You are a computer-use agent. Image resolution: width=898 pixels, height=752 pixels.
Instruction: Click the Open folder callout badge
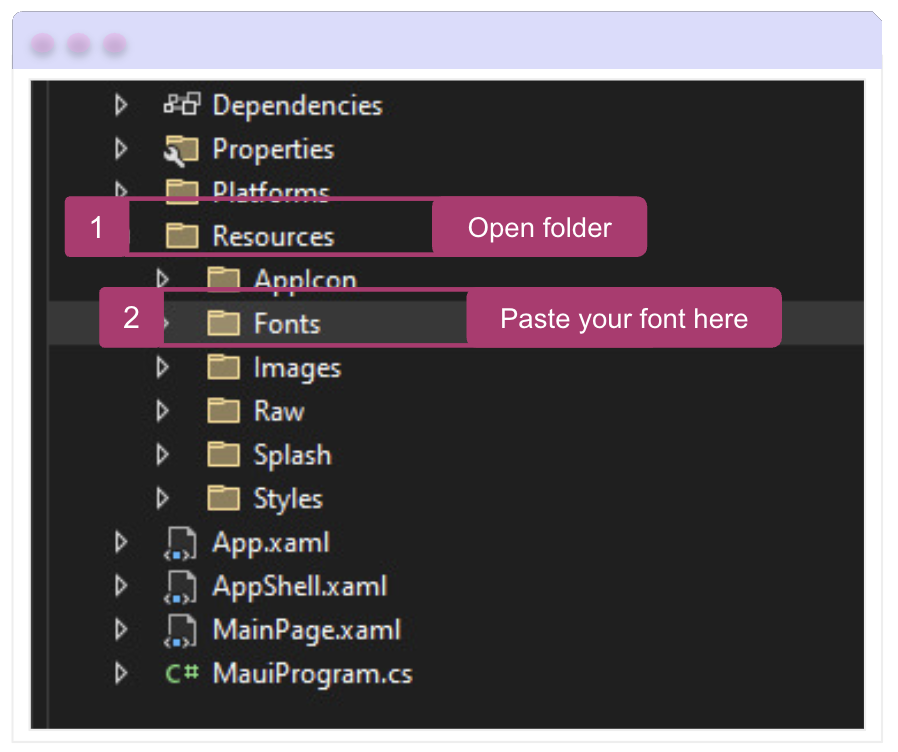[x=539, y=227]
